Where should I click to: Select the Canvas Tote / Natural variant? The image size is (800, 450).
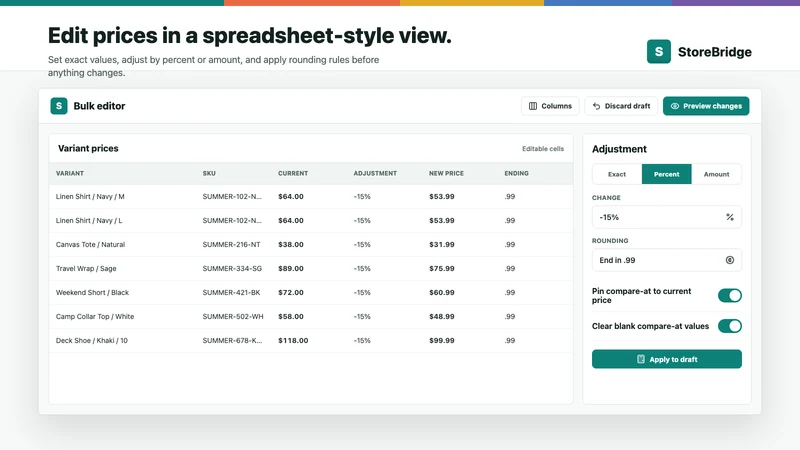(90, 244)
